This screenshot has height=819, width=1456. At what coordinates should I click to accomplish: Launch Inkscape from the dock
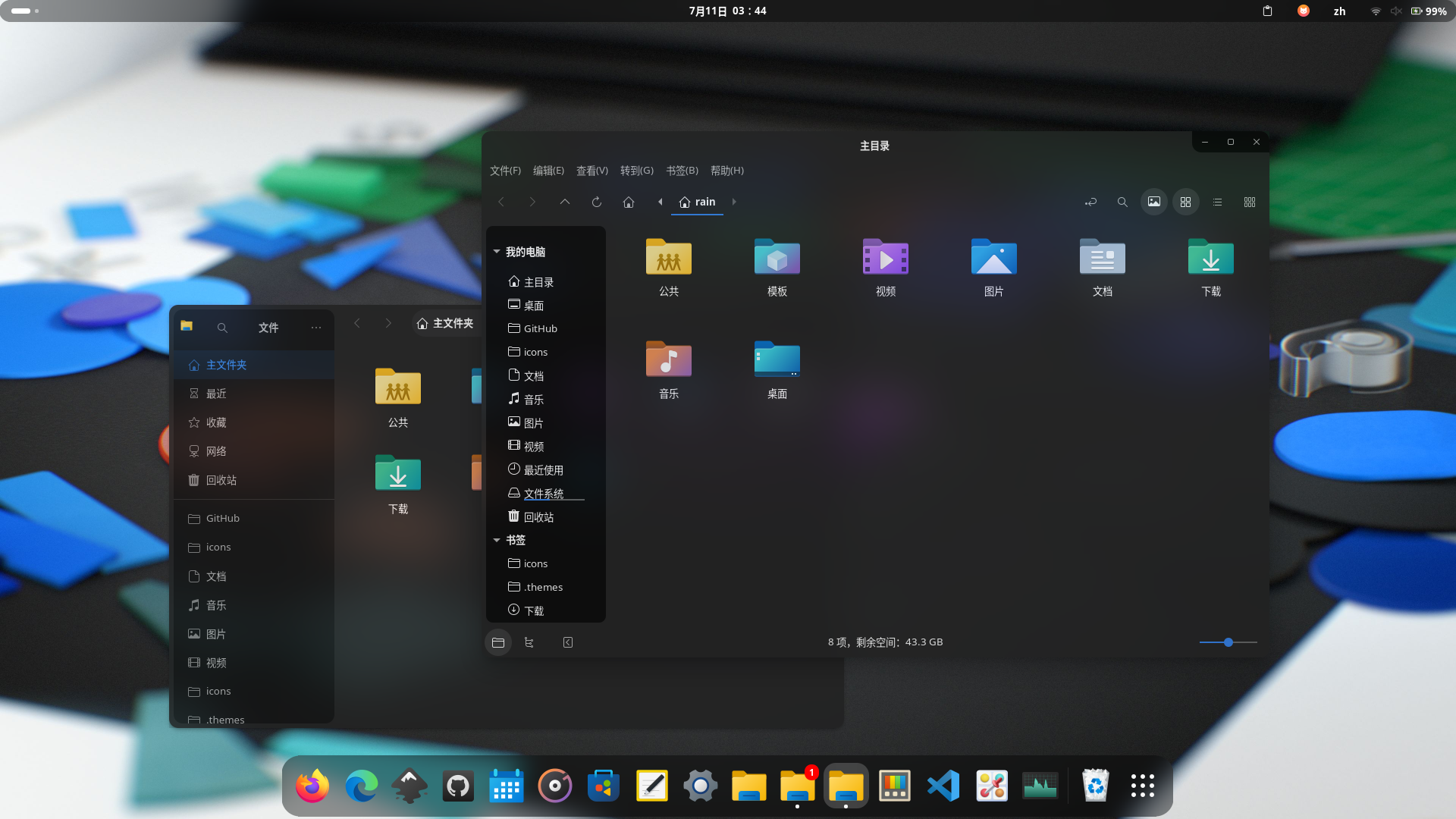409,786
